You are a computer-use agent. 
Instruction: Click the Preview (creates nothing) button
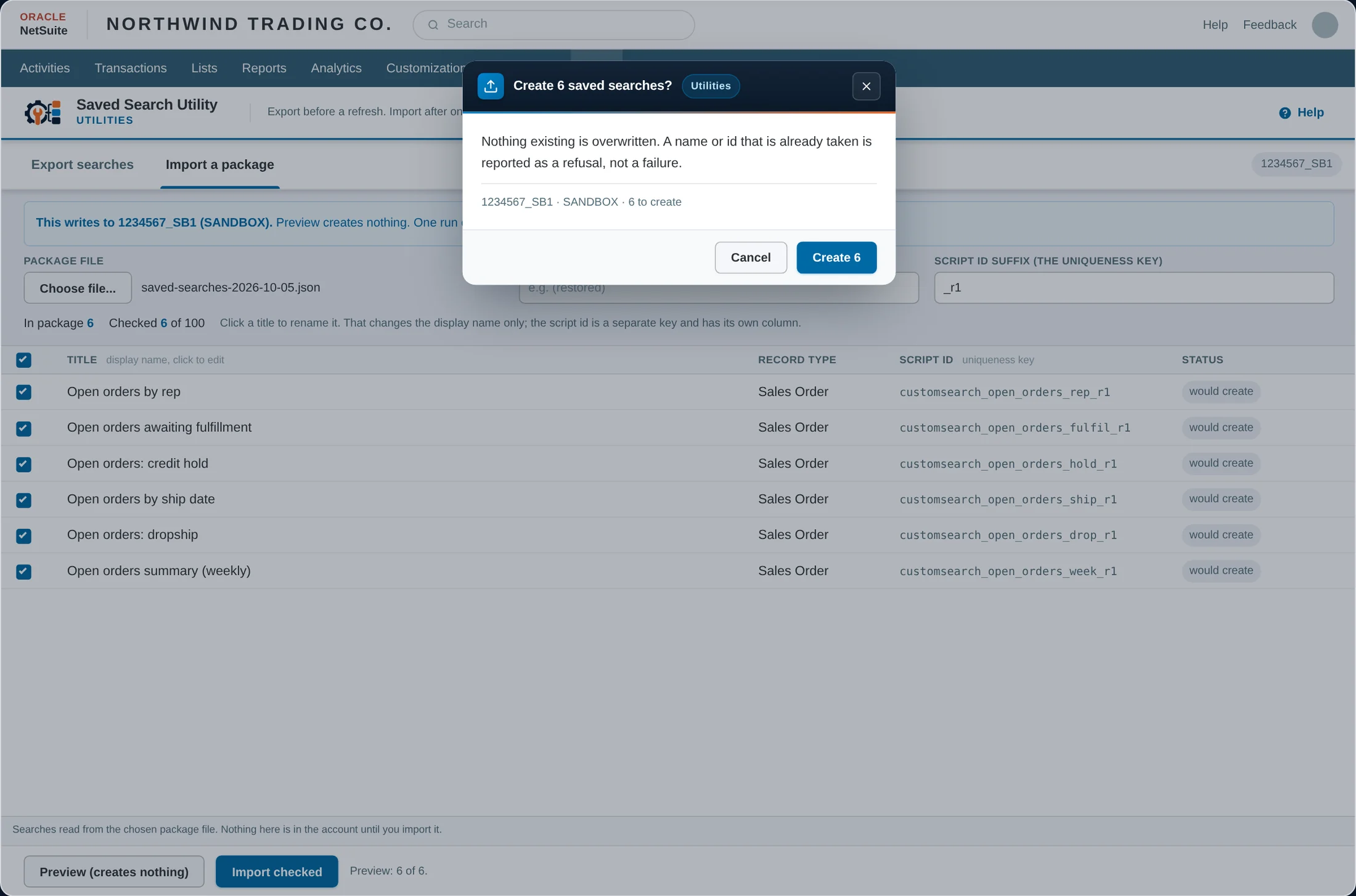tap(114, 872)
